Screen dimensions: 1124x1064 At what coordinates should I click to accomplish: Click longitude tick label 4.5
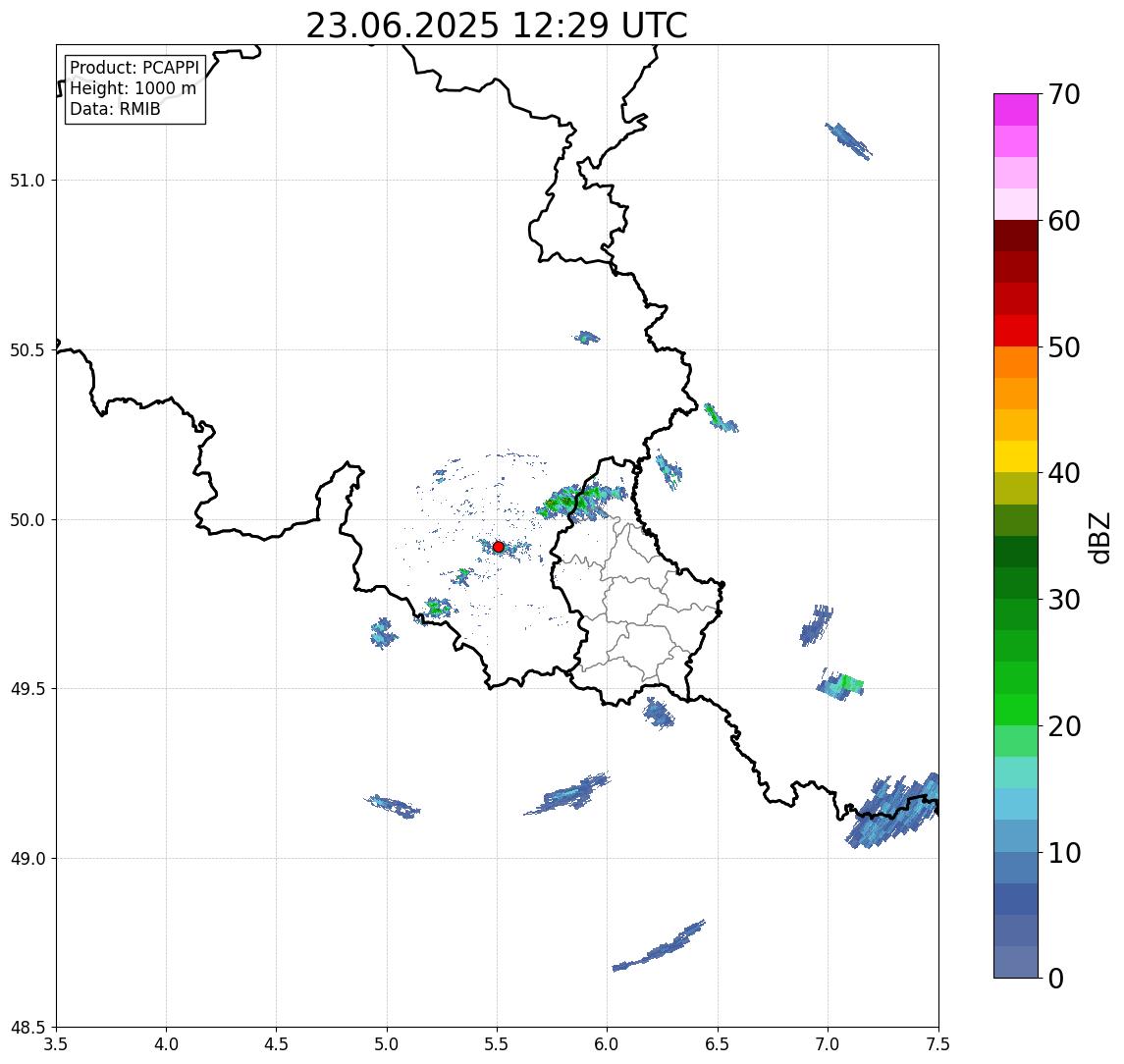point(277,1044)
